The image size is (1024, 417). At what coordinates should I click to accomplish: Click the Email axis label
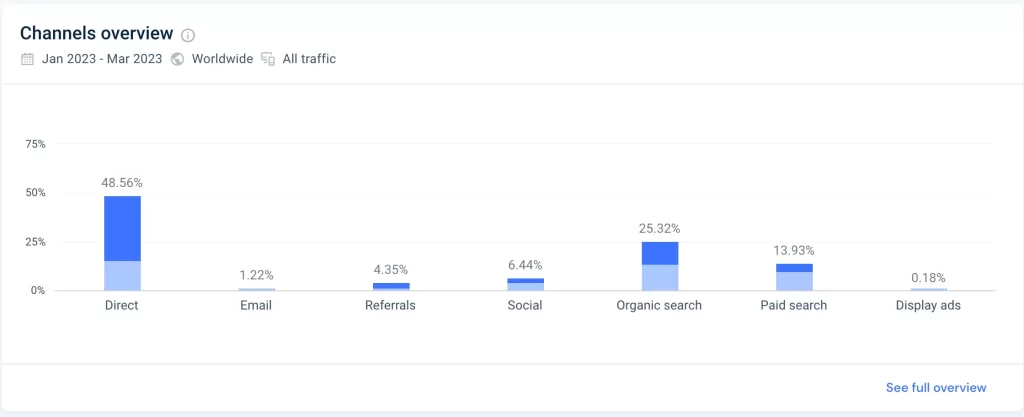256,305
